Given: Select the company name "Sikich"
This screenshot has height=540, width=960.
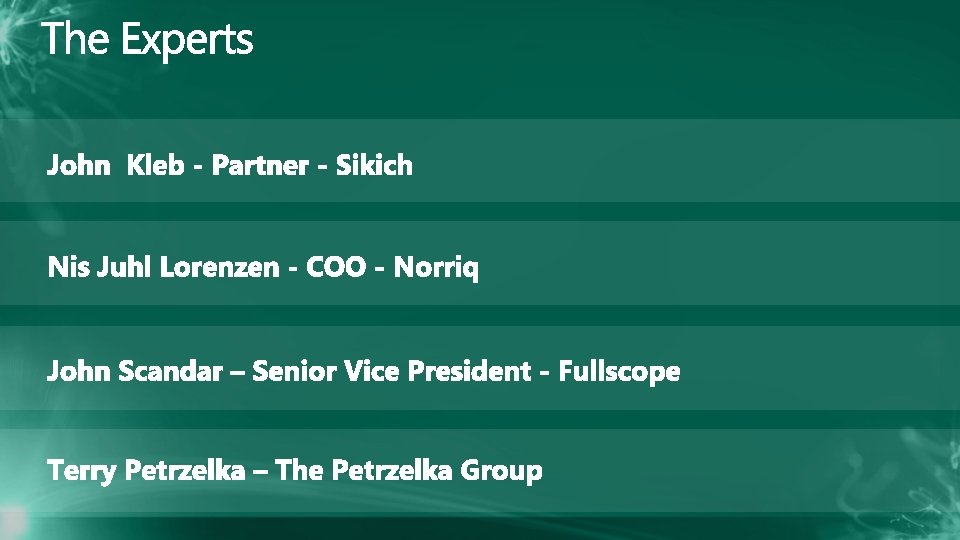Looking at the screenshot, I should coord(374,166).
